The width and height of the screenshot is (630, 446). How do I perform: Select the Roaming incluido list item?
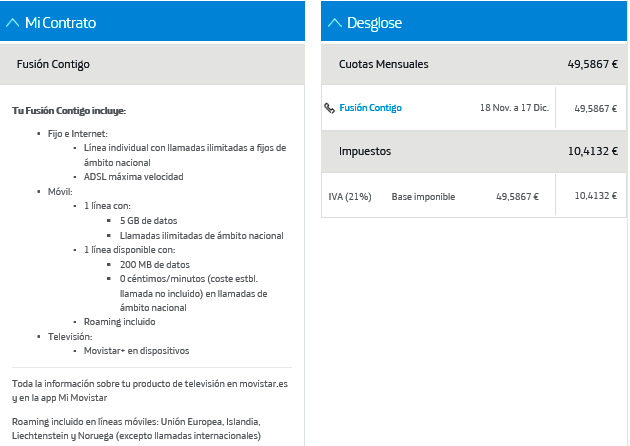coord(119,322)
